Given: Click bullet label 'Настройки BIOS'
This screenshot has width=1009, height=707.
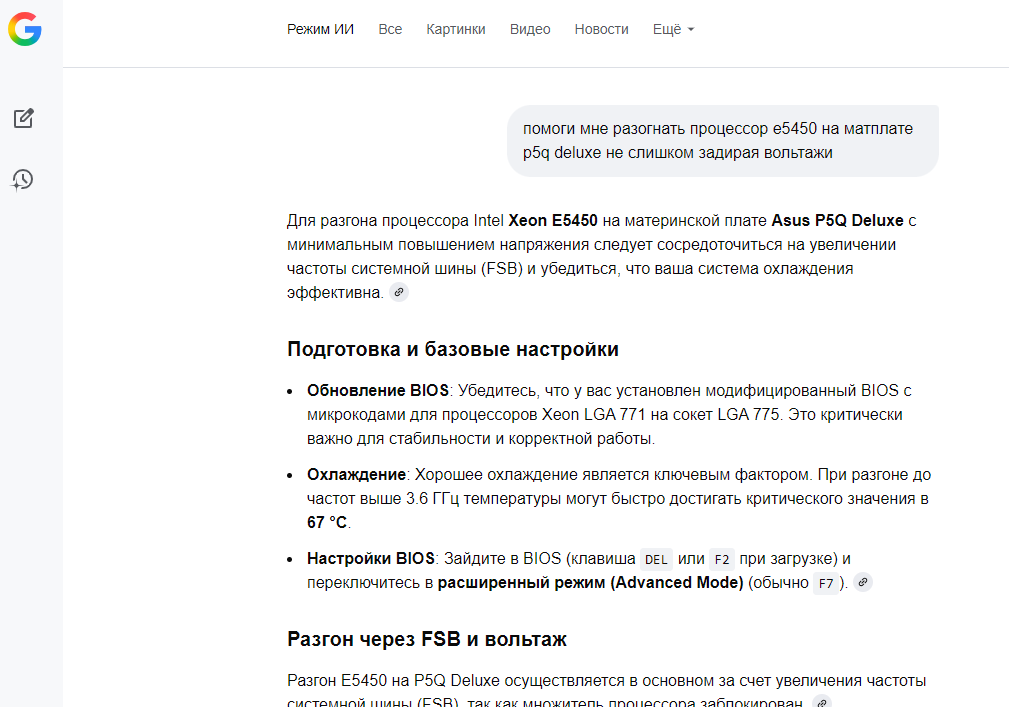Looking at the screenshot, I should 371,558.
